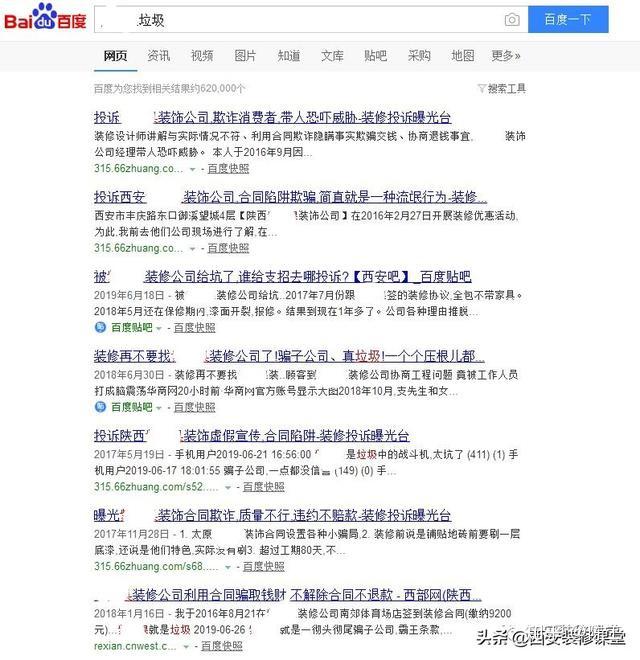Open result 装饰虚假宣传,合同陷阱
640x660 pixels.
251,436
